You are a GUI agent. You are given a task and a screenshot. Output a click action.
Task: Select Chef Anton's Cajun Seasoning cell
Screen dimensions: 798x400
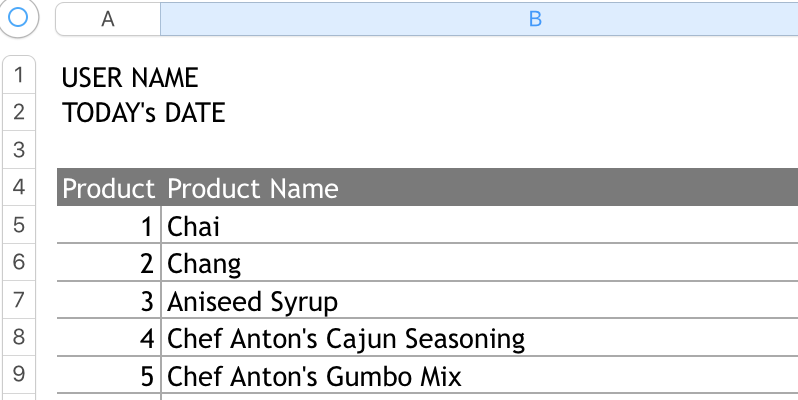[x=346, y=339]
